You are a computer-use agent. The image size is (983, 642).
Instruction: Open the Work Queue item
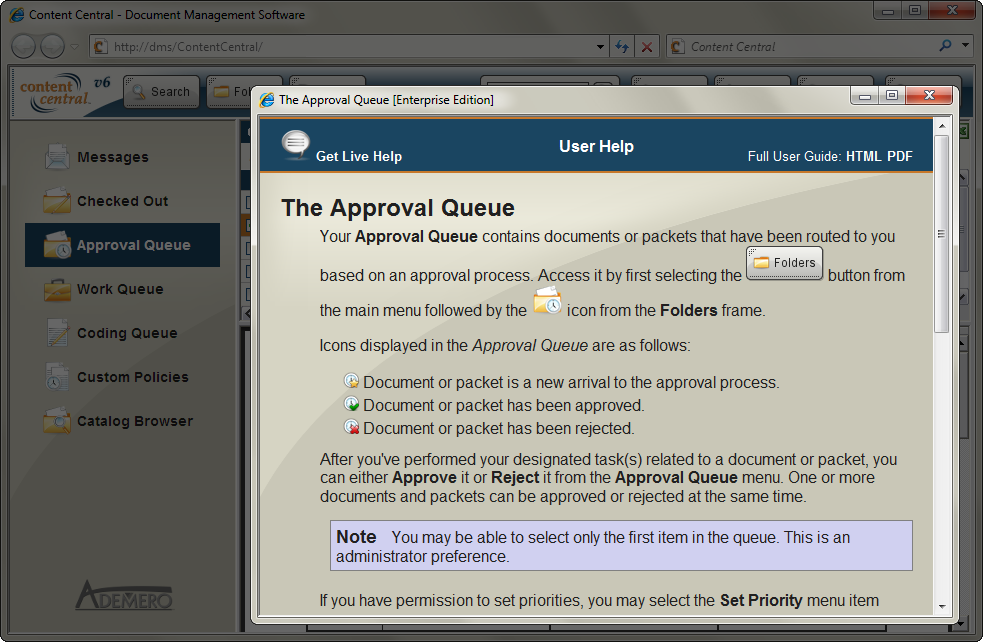coord(120,289)
